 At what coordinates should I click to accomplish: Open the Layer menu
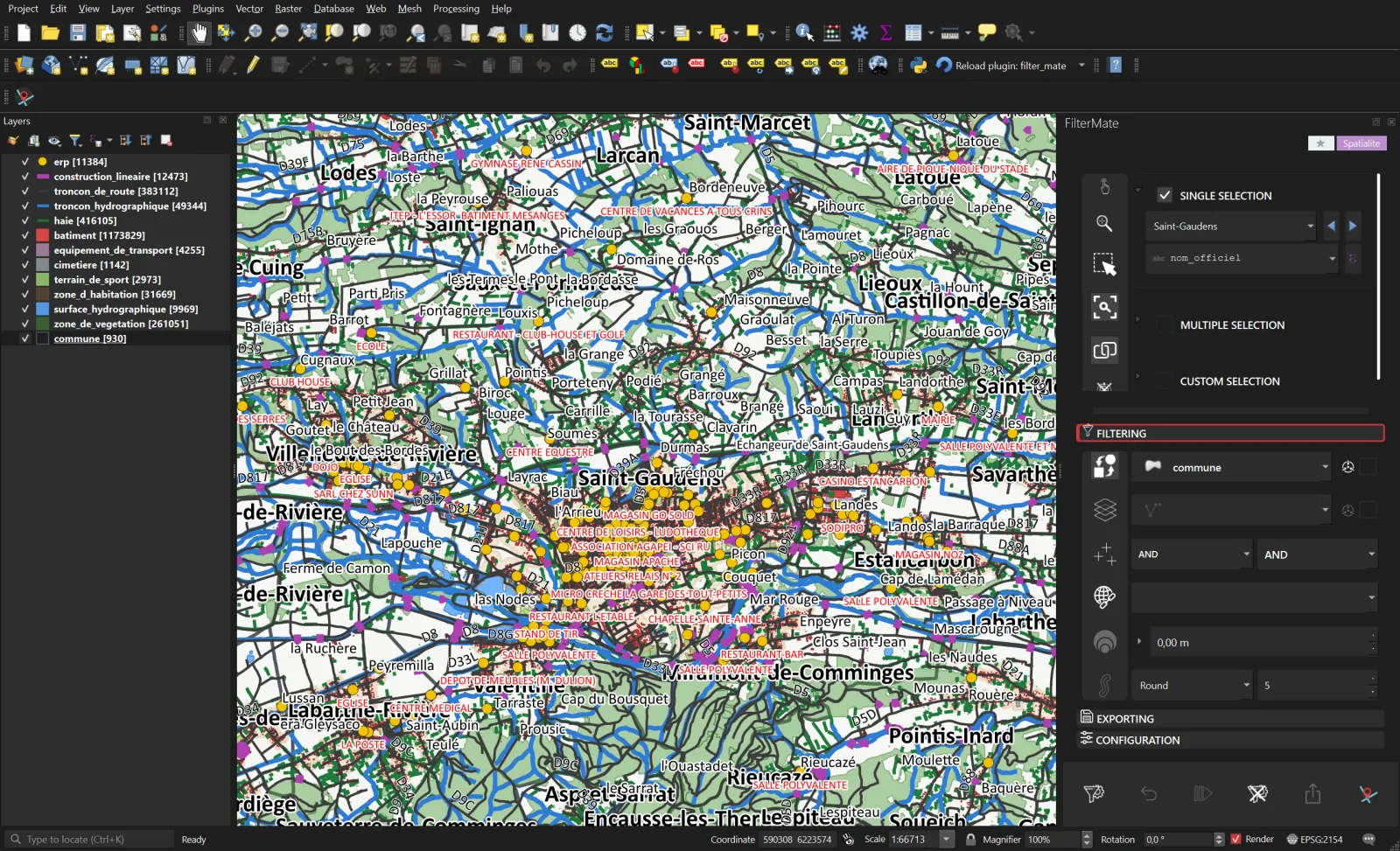[122, 9]
